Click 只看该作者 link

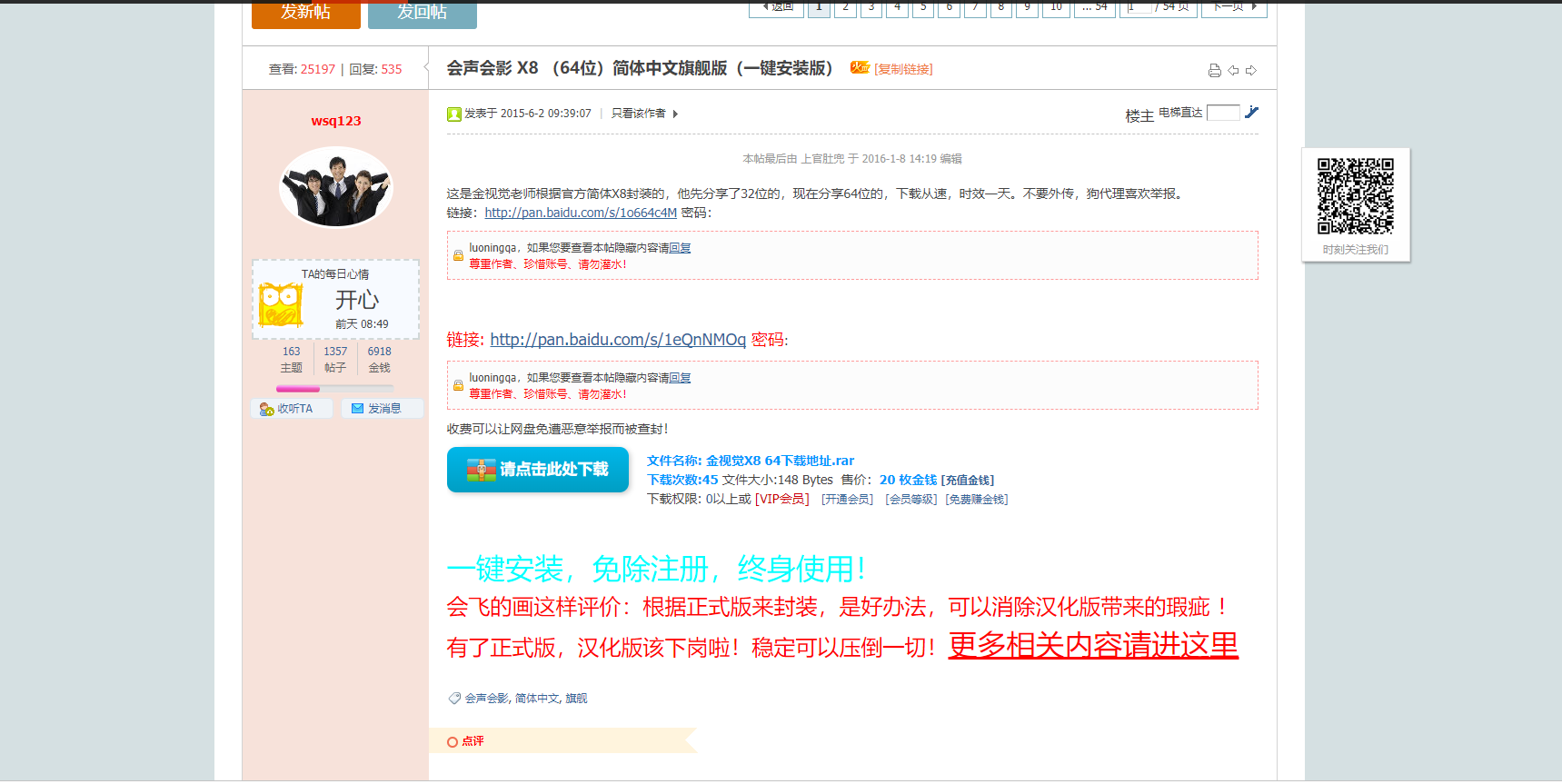pyautogui.click(x=639, y=114)
